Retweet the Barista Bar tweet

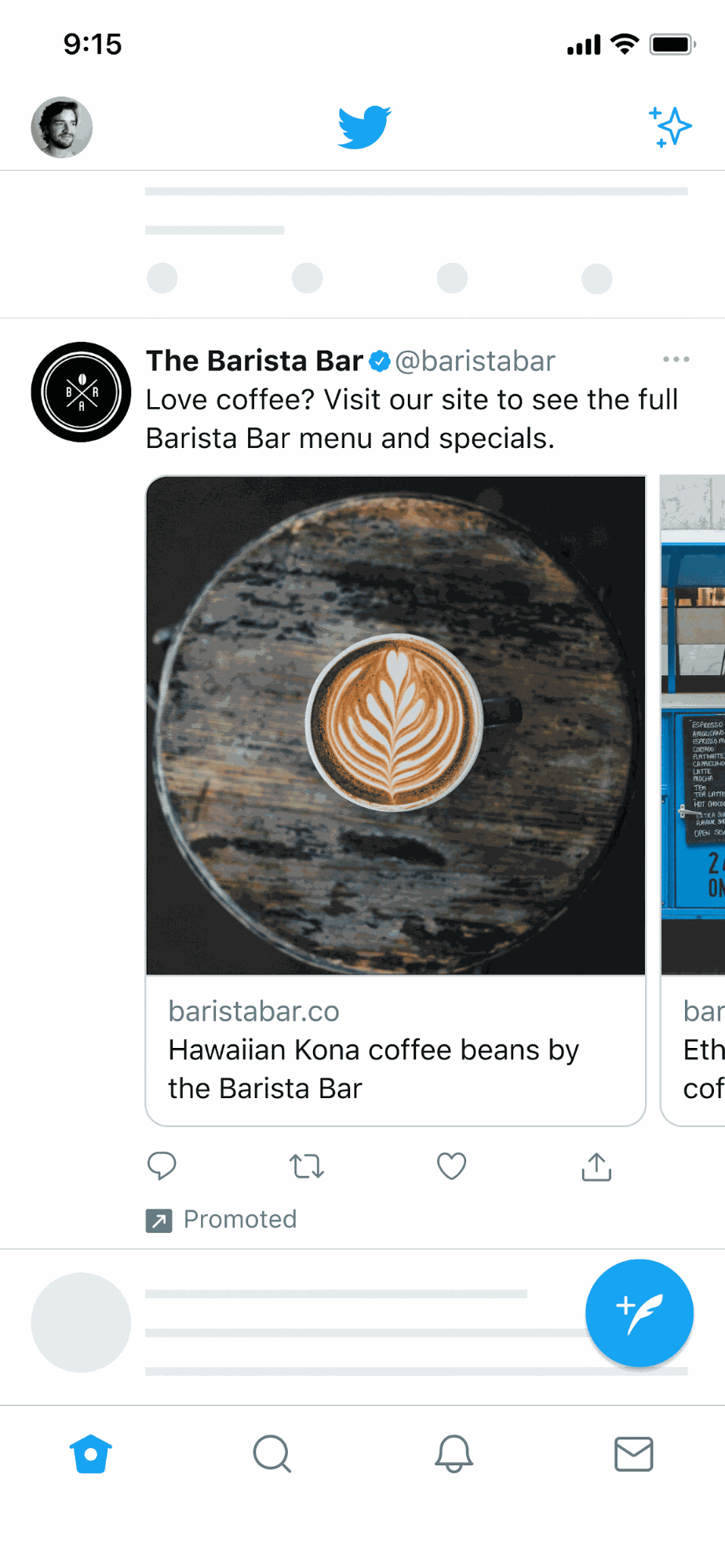tap(307, 1166)
